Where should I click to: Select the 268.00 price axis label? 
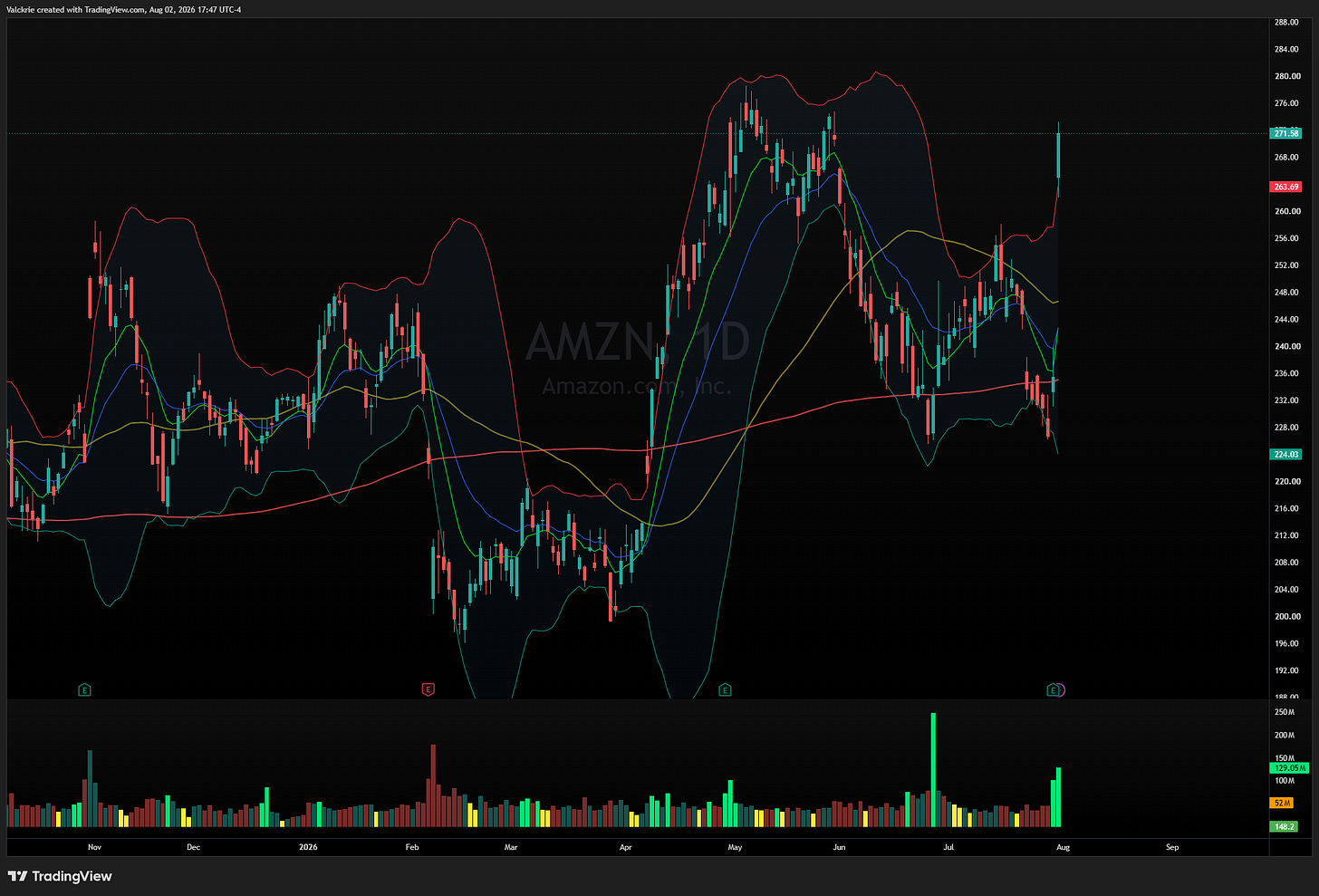tap(1286, 158)
